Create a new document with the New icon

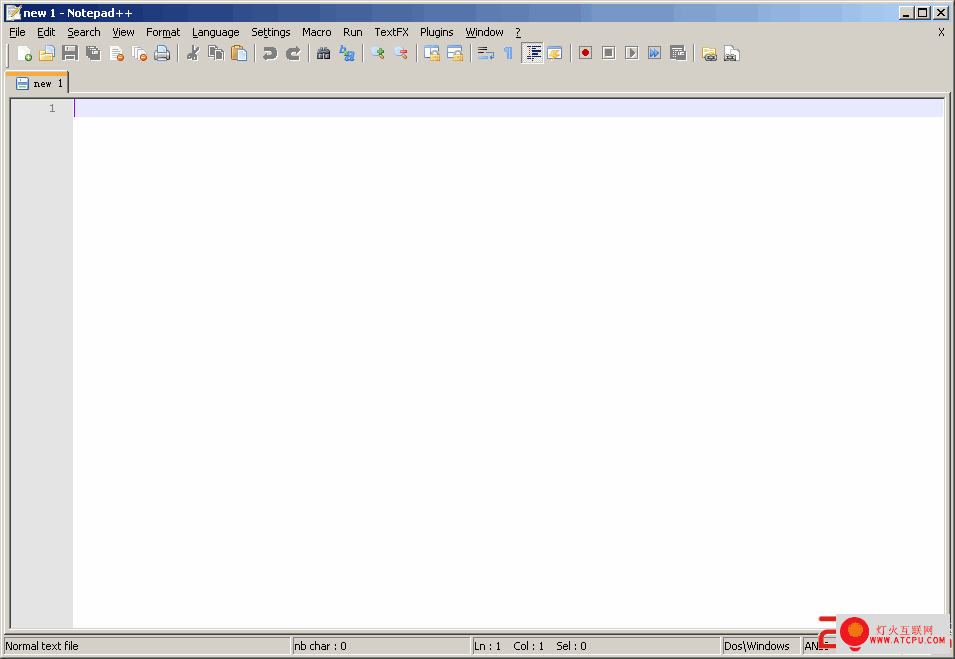coord(24,54)
